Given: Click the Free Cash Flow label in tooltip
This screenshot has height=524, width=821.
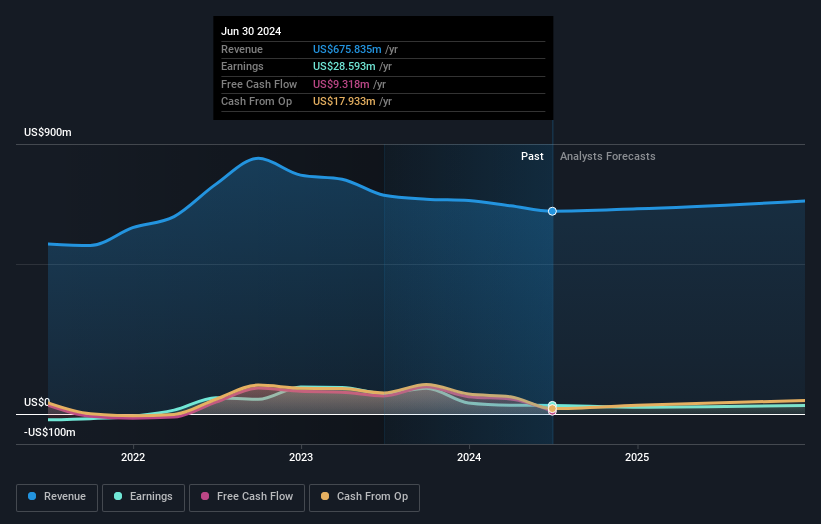Looking at the screenshot, I should (x=259, y=84).
